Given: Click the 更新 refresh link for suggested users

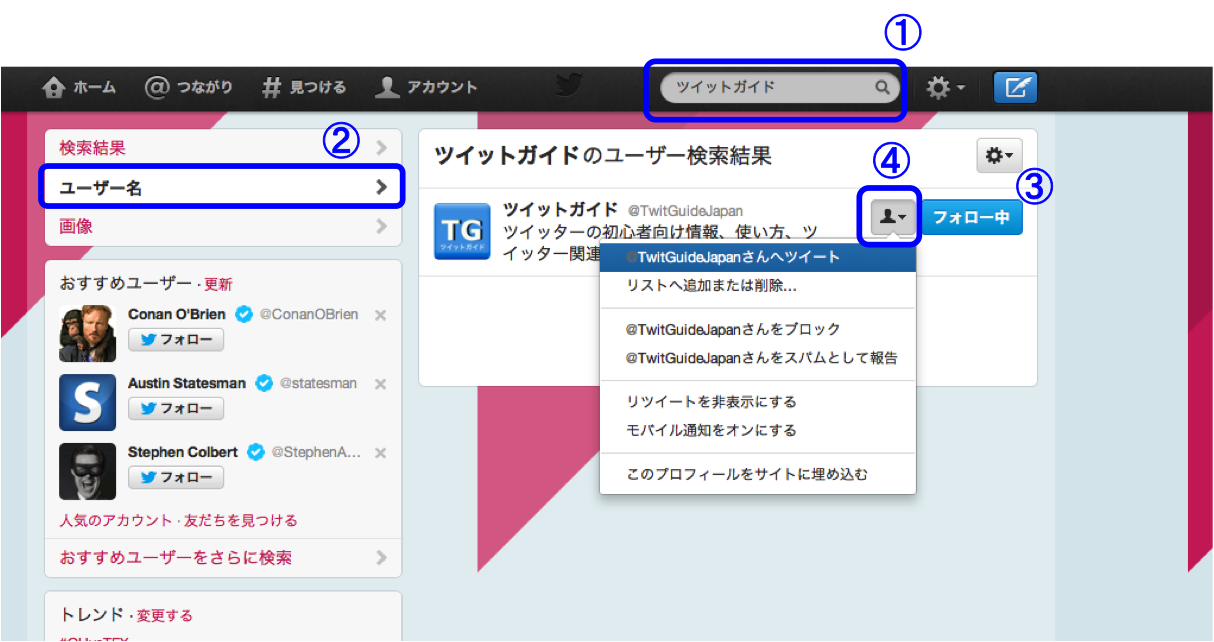Looking at the screenshot, I should 218,285.
